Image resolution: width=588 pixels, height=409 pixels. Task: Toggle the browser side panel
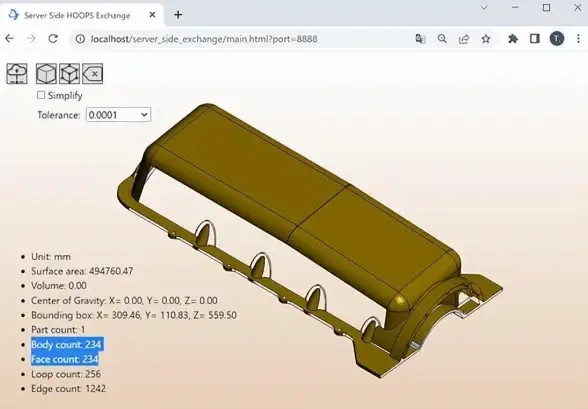point(535,39)
